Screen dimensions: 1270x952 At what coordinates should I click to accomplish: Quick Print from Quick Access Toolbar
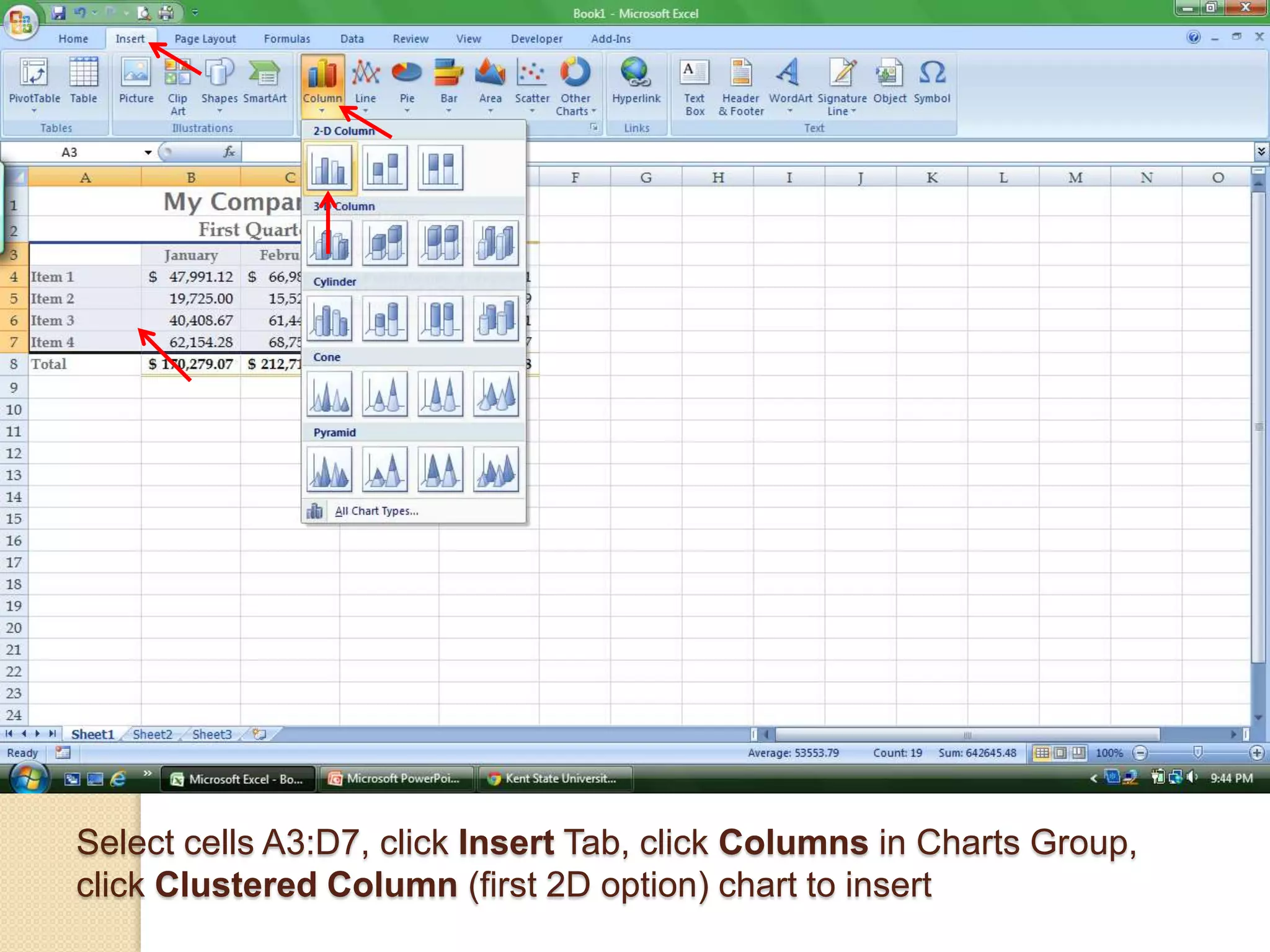[166, 12]
